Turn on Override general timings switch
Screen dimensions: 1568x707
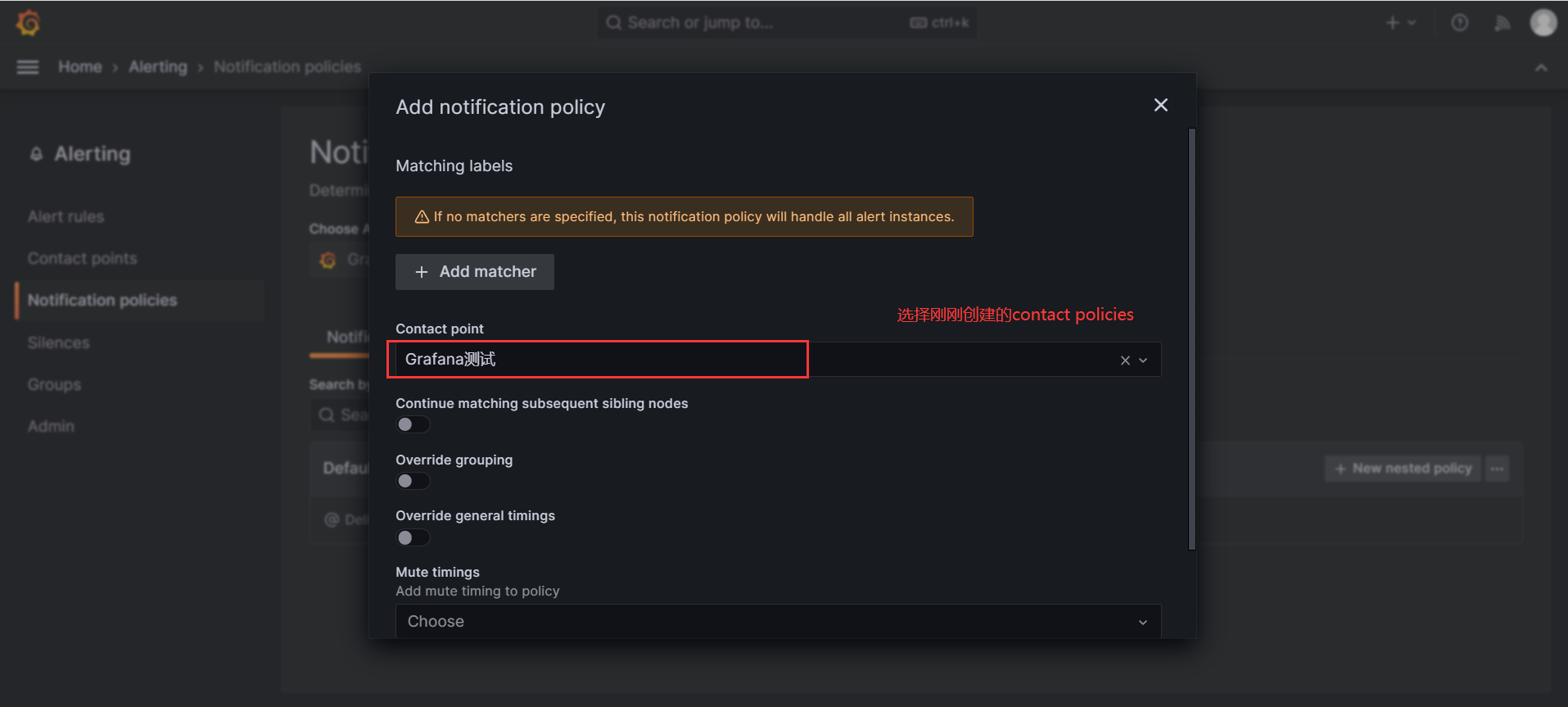tap(413, 537)
